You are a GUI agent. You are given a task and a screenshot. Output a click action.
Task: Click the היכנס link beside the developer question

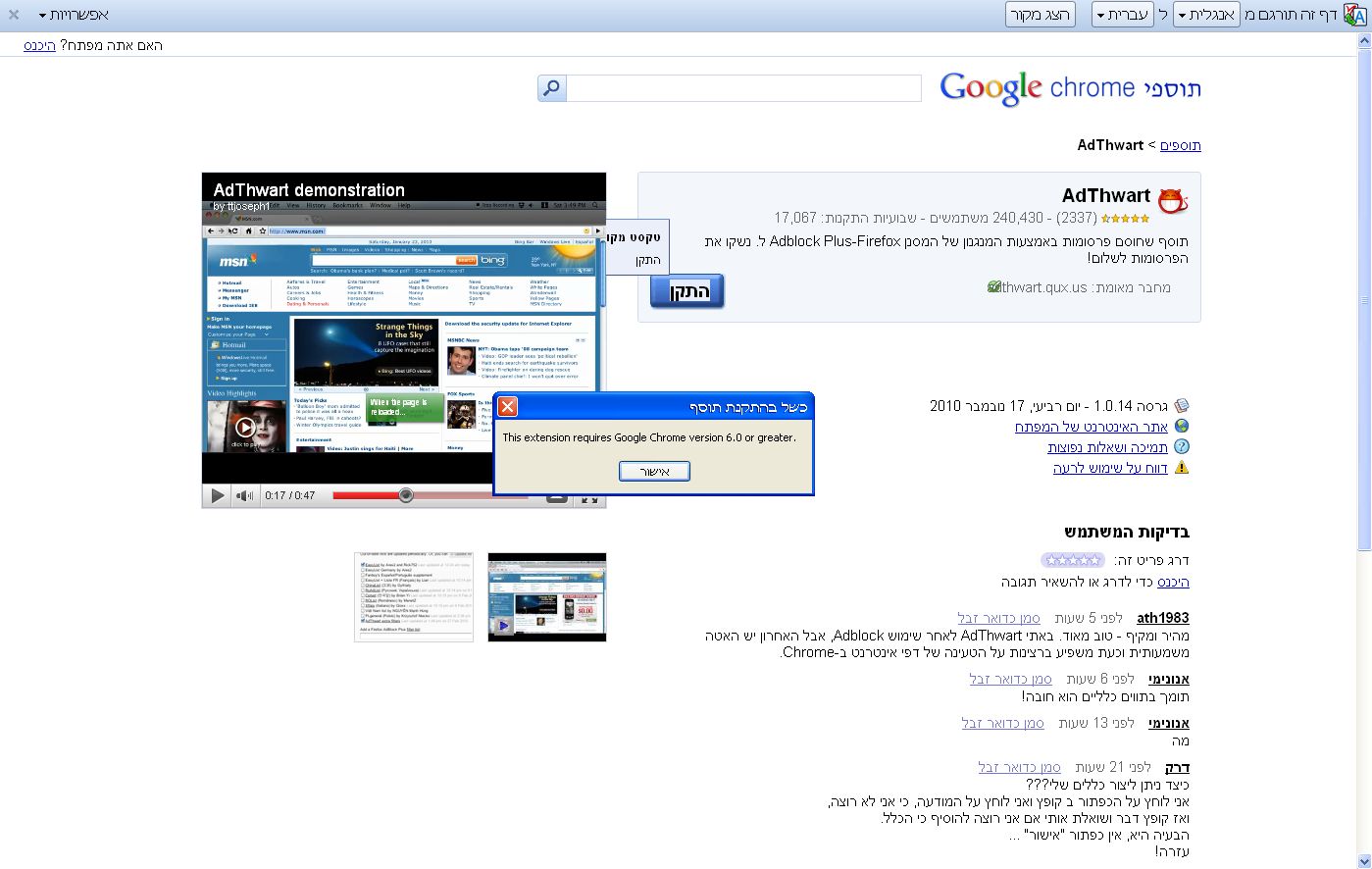tap(39, 45)
